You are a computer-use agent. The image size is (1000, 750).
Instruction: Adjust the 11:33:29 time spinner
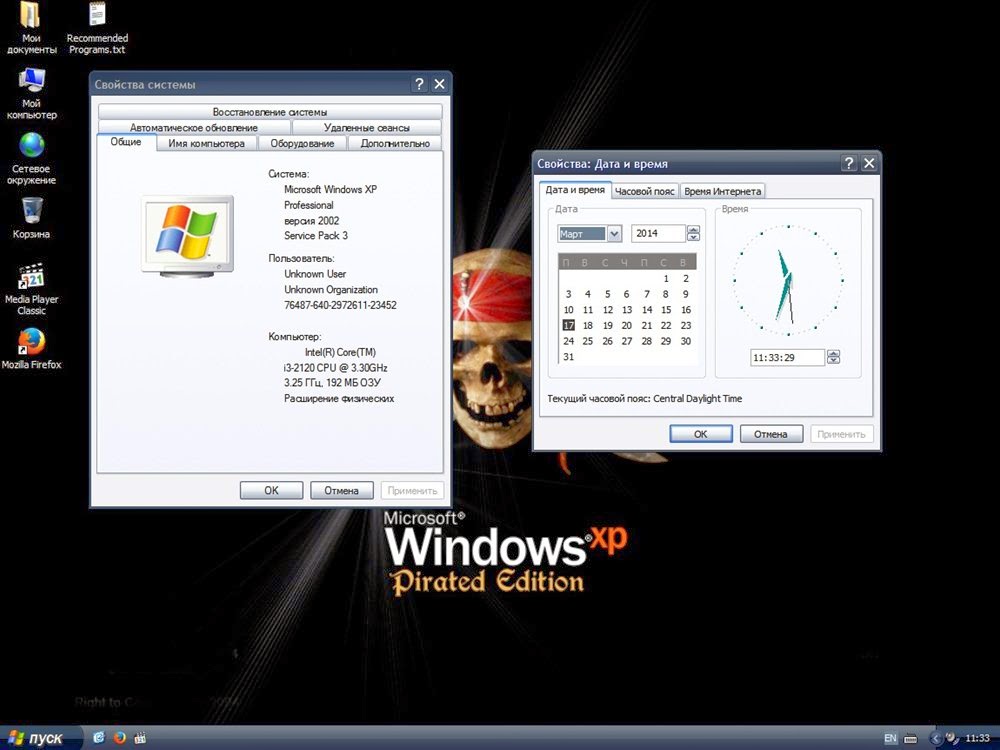(x=834, y=357)
